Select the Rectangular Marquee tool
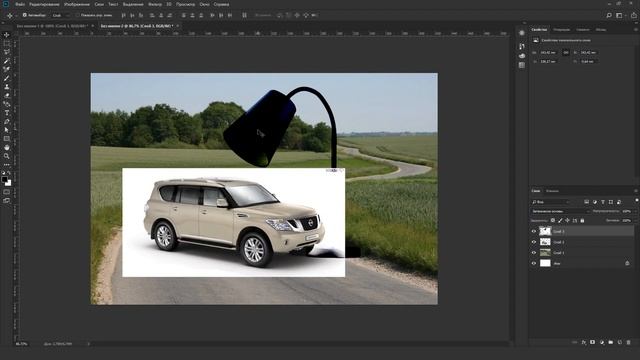This screenshot has width=640, height=360. pos(7,43)
